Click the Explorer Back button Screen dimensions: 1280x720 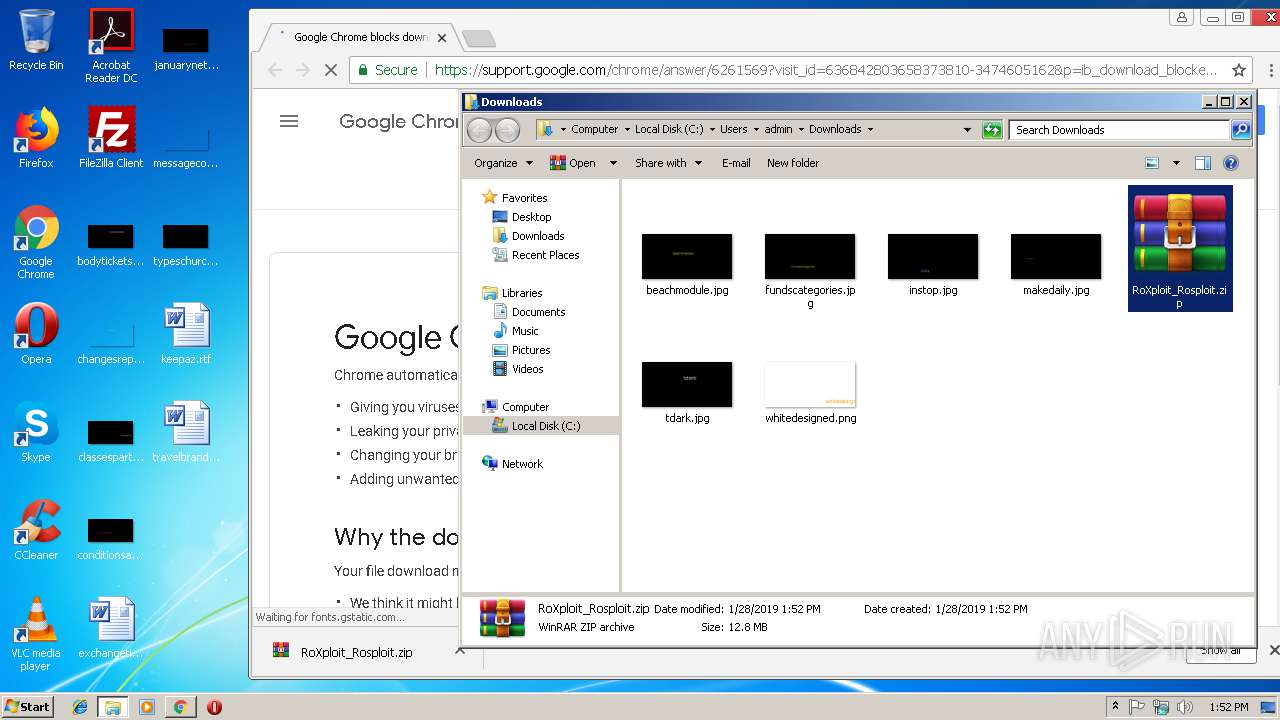(x=480, y=130)
